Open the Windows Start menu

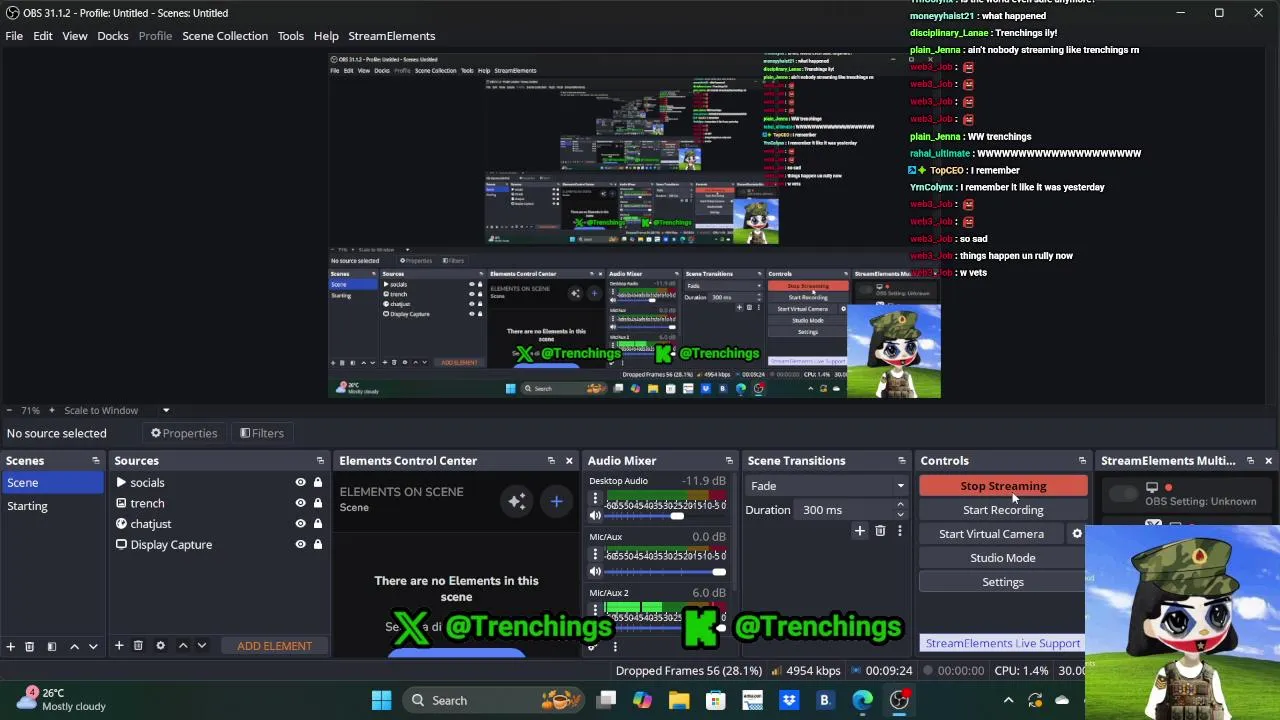[x=381, y=700]
